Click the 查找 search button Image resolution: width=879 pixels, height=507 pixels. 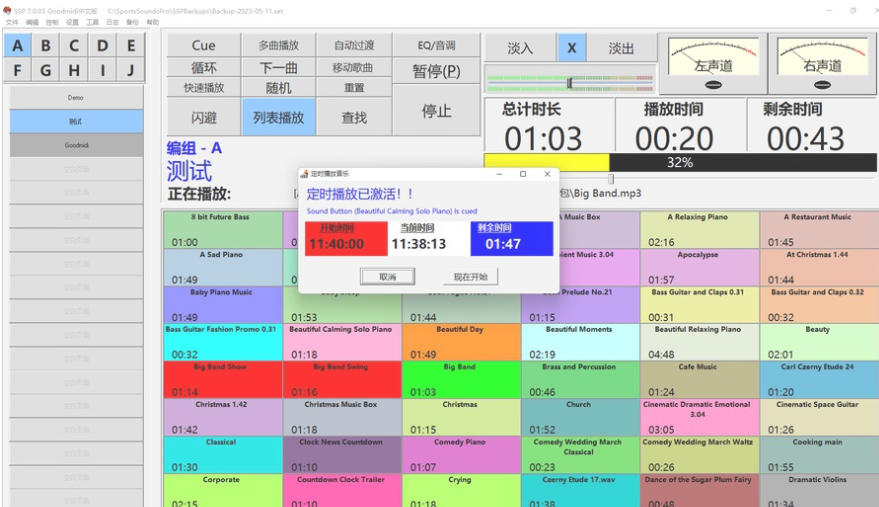[354, 117]
